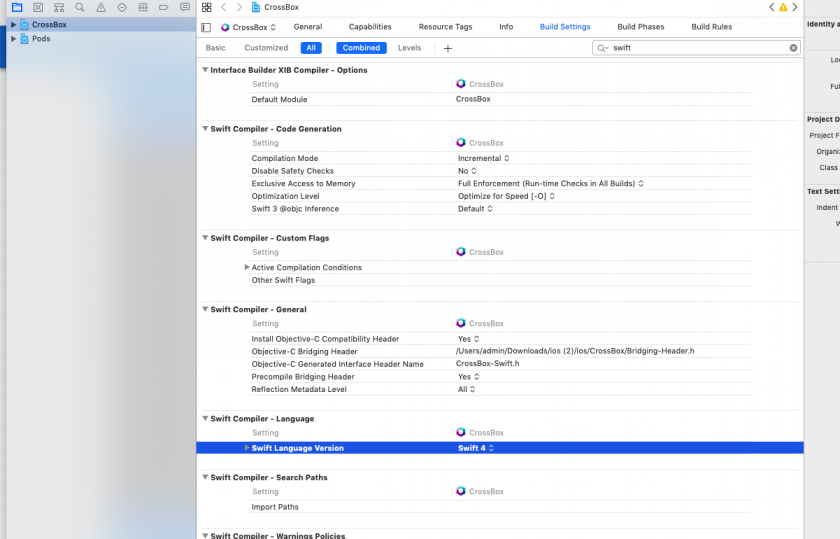
Task: Clear the swift search filter
Action: pos(793,48)
